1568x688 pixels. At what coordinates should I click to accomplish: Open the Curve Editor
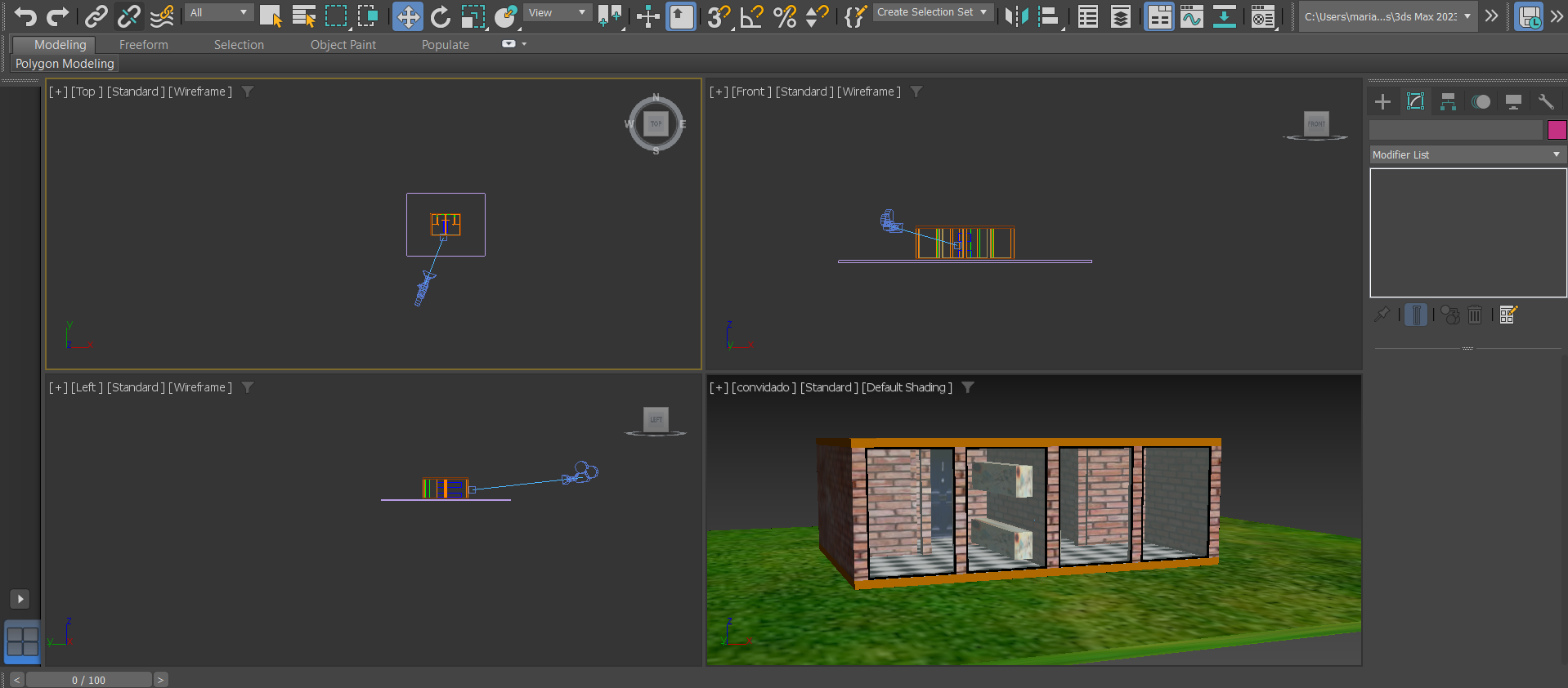coord(1191,16)
